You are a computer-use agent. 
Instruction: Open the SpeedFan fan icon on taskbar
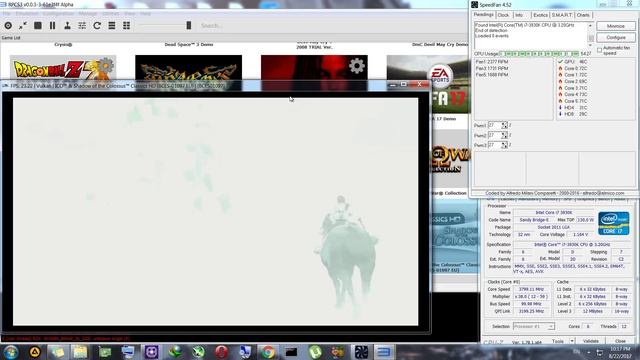[361, 352]
